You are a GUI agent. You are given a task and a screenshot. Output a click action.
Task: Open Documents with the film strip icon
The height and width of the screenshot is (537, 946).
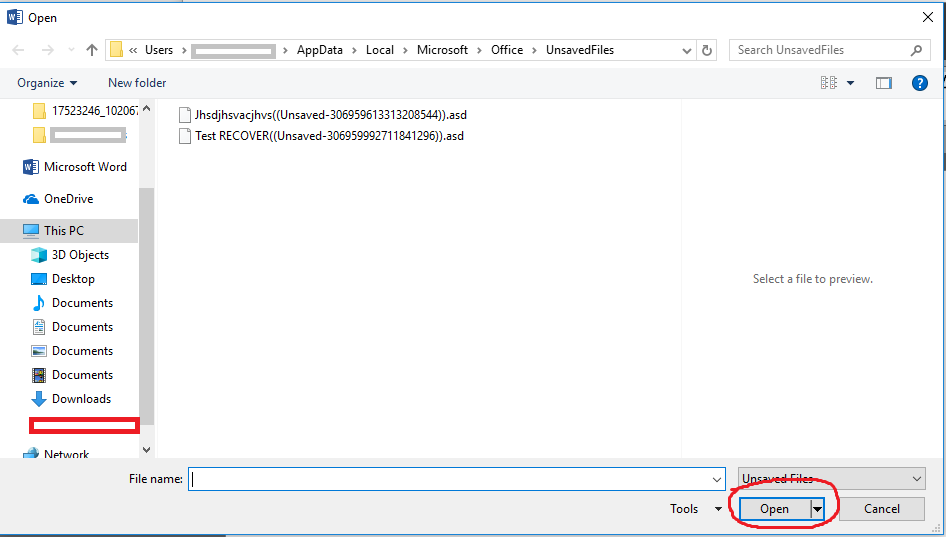point(72,375)
